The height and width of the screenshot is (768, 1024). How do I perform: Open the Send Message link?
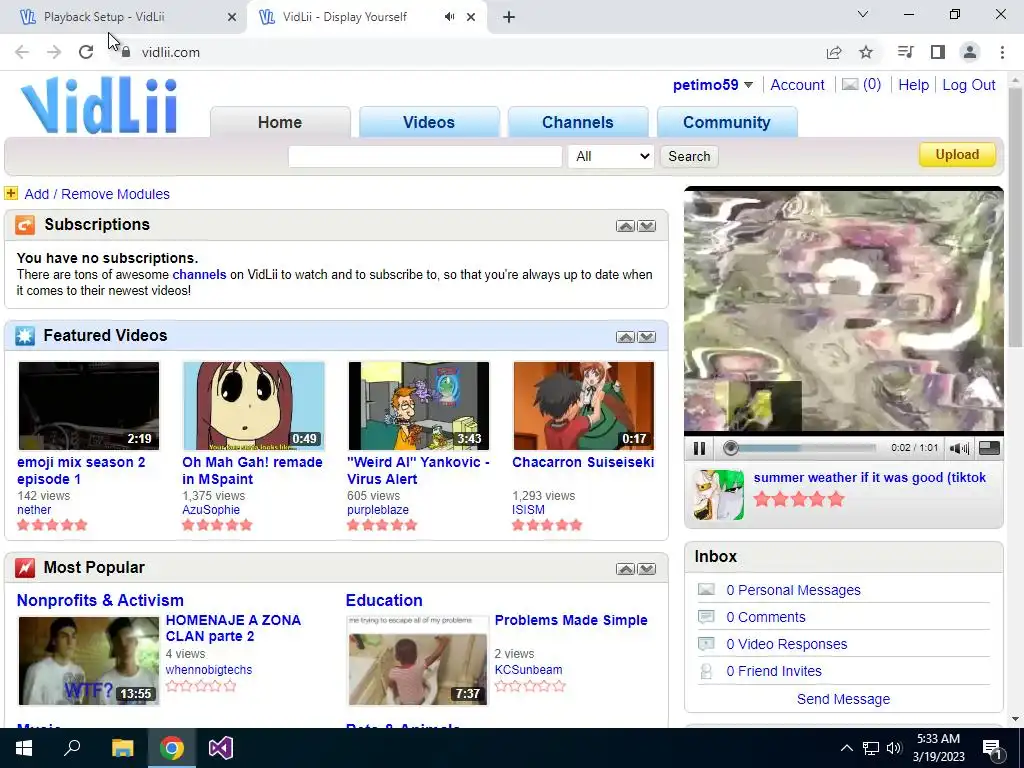tap(843, 699)
